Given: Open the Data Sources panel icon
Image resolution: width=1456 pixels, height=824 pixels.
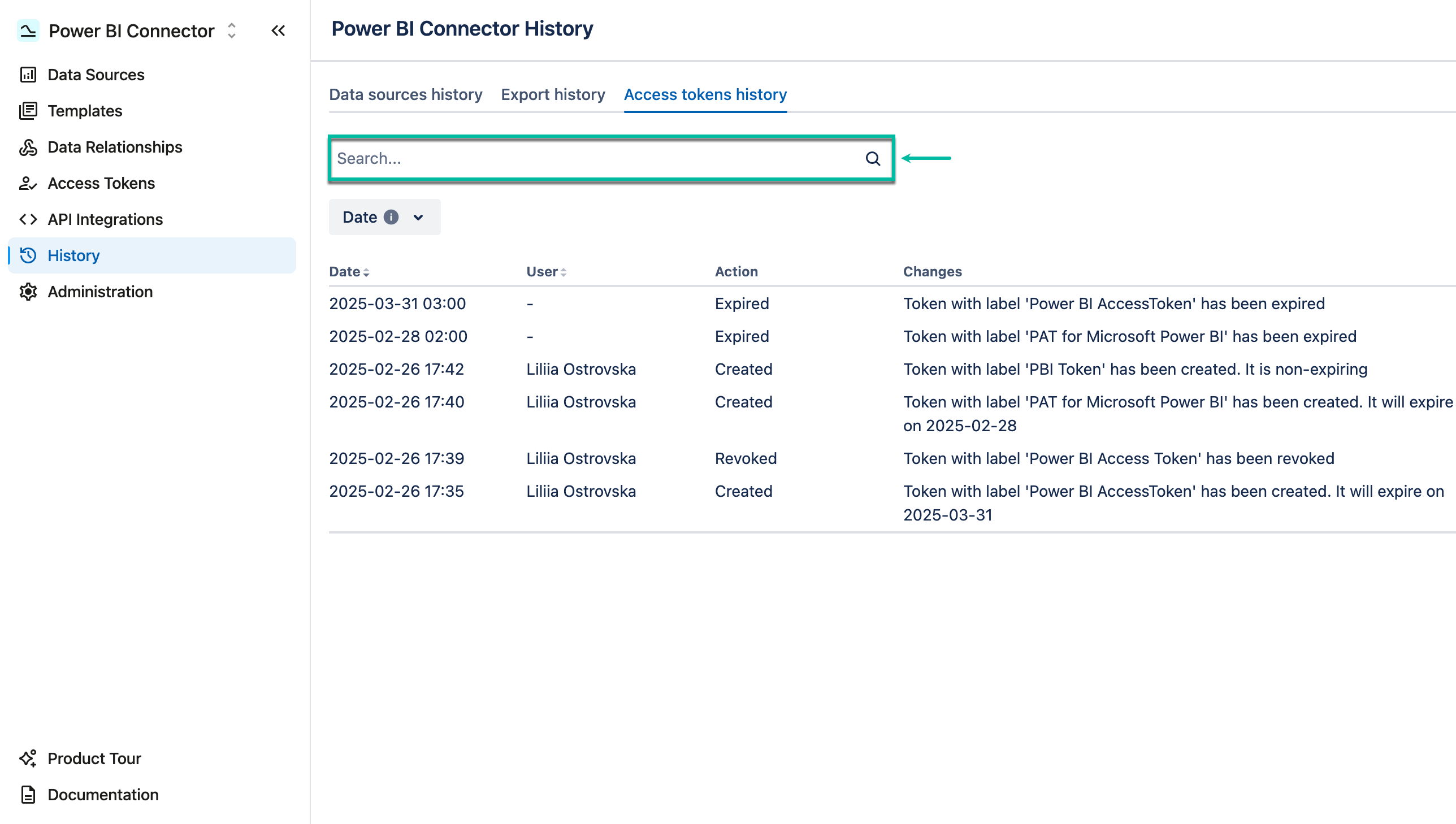Looking at the screenshot, I should point(28,74).
